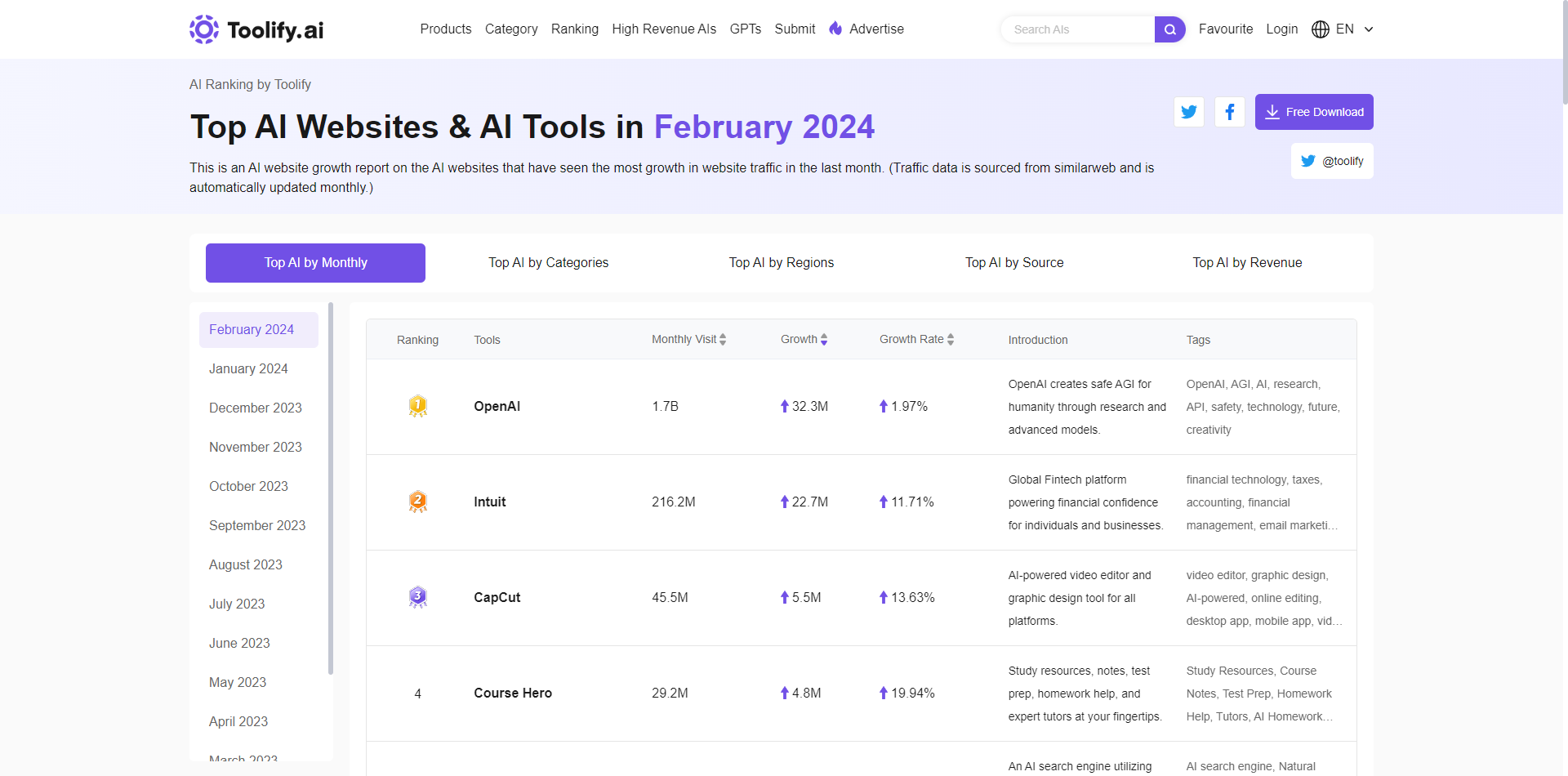Open the EN language dropdown chevron
This screenshot has width=1568, height=776.
tap(1369, 29)
